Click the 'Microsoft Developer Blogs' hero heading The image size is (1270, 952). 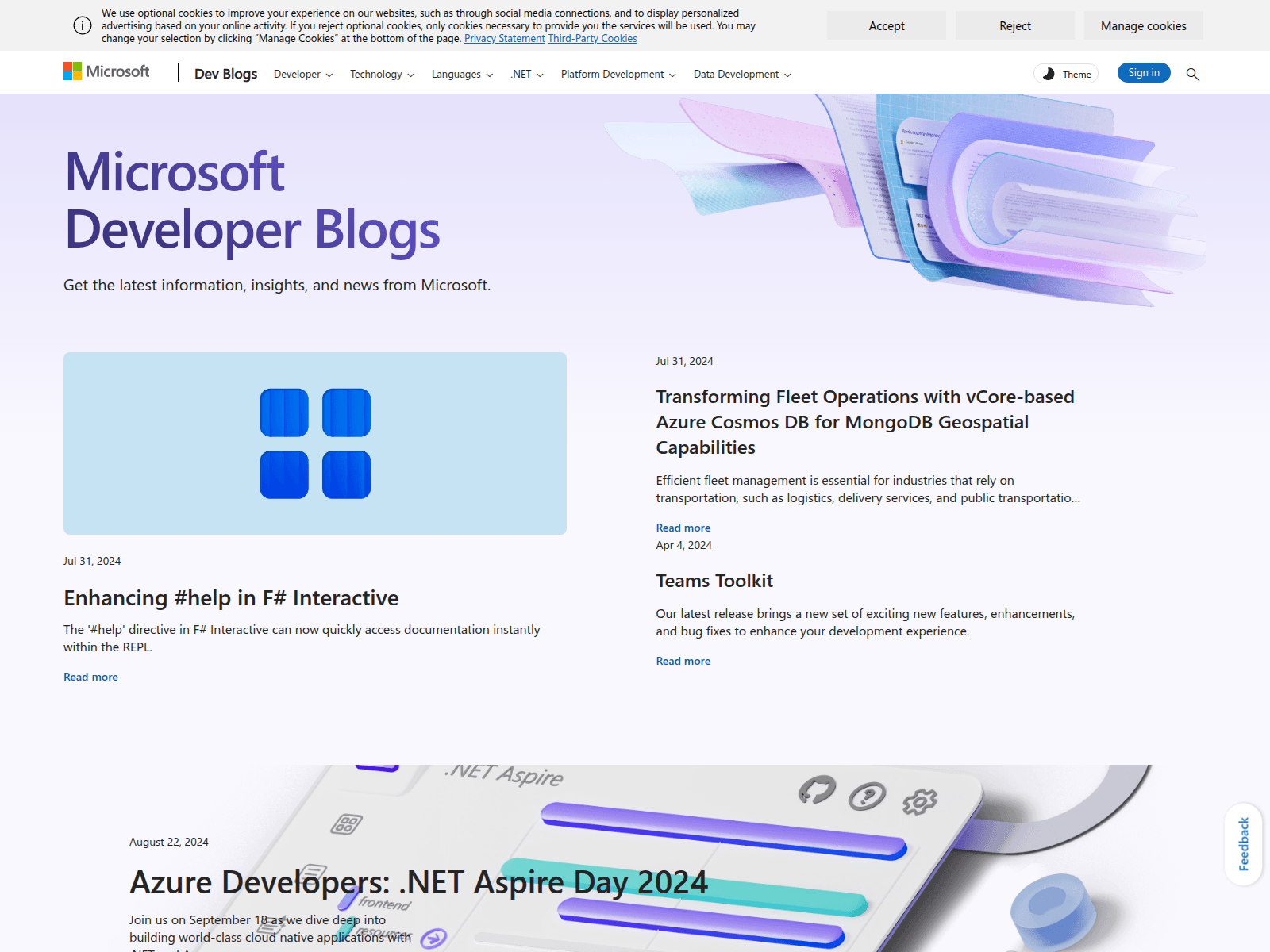tap(252, 200)
